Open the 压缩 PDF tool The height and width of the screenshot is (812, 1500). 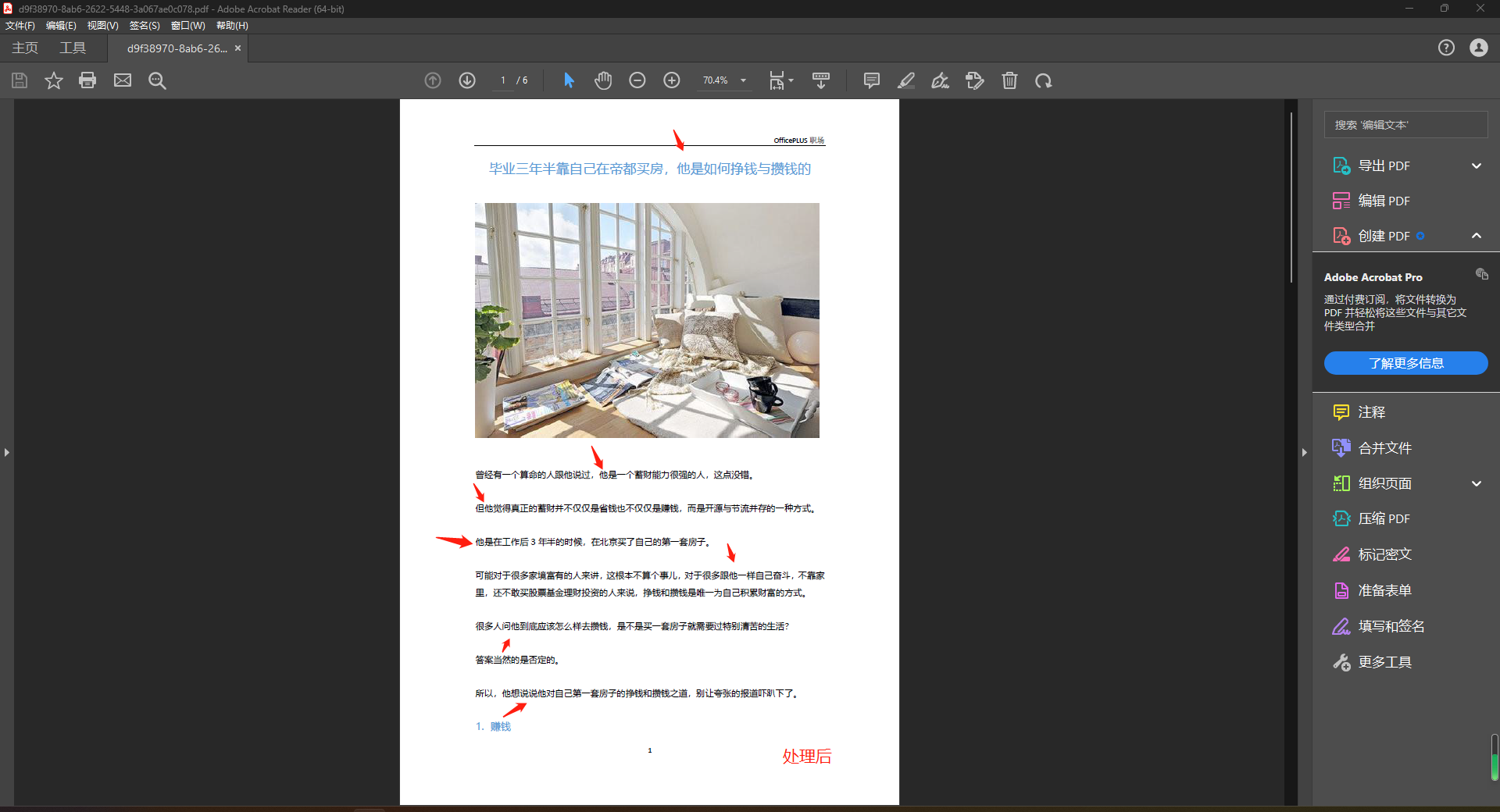point(1387,518)
